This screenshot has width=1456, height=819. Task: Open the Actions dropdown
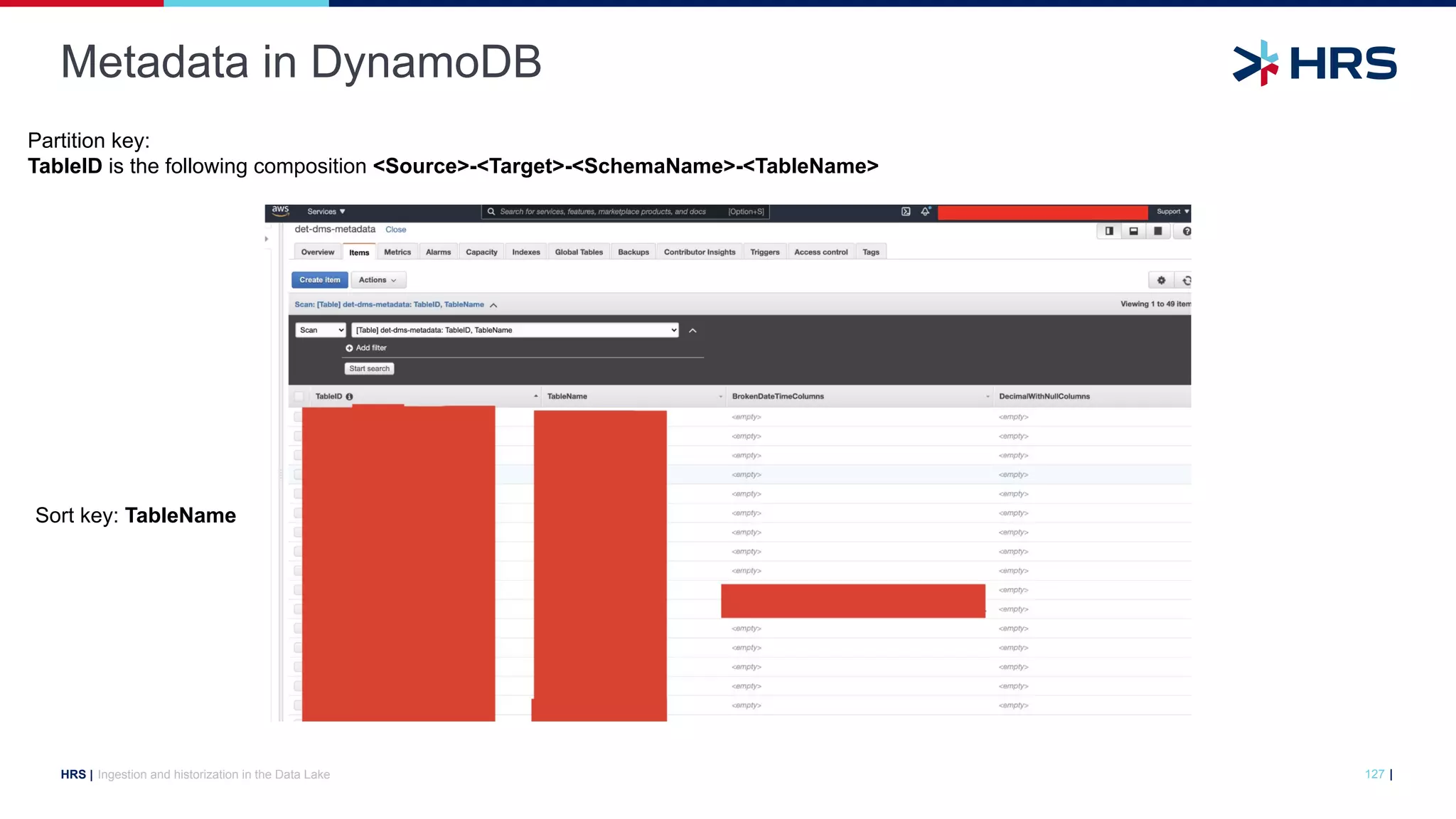(378, 280)
